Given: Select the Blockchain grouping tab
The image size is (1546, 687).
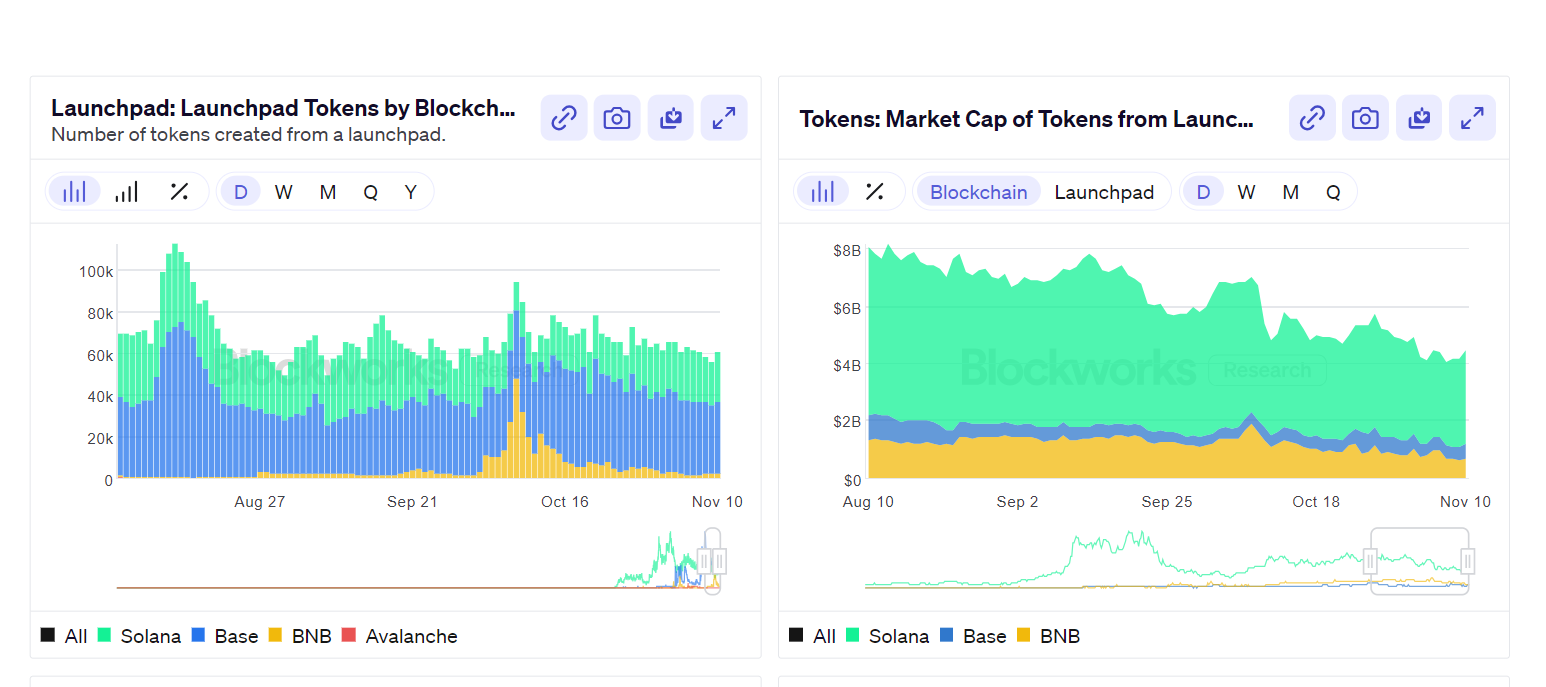Looking at the screenshot, I should [x=977, y=191].
